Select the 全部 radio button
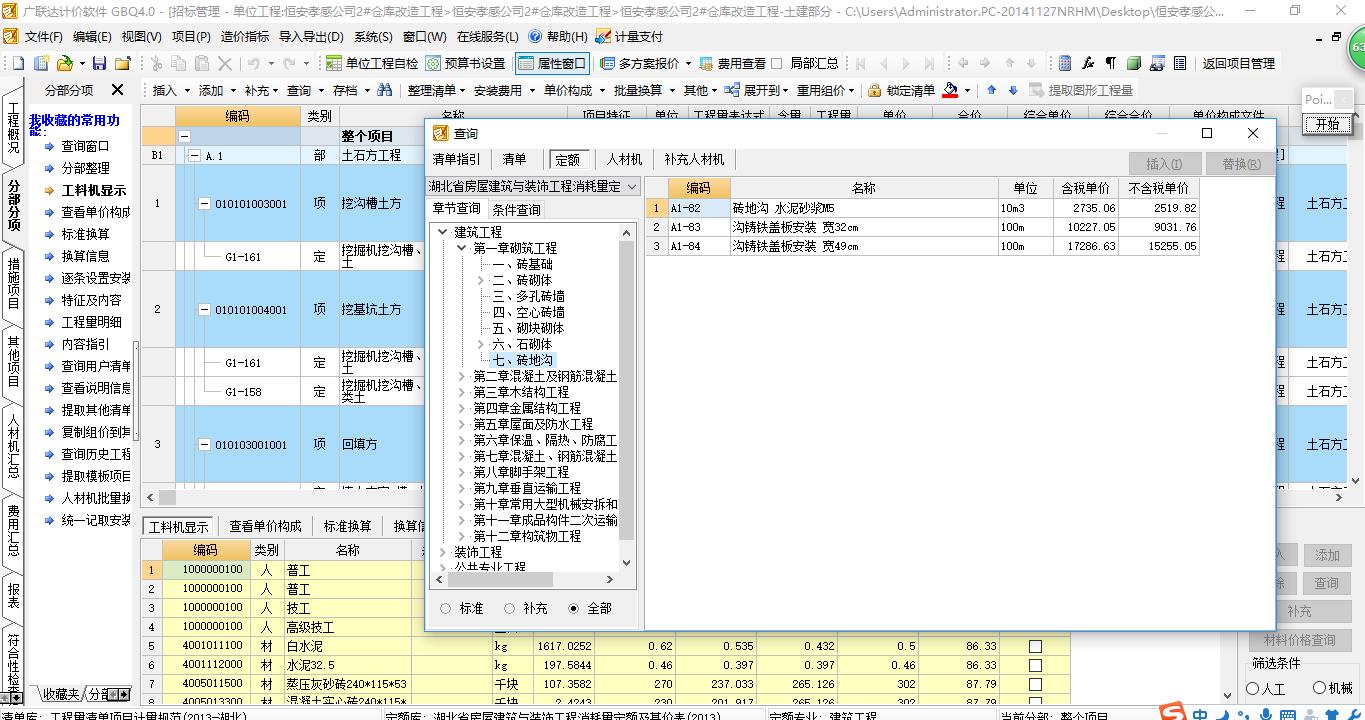1365x720 pixels. point(573,608)
